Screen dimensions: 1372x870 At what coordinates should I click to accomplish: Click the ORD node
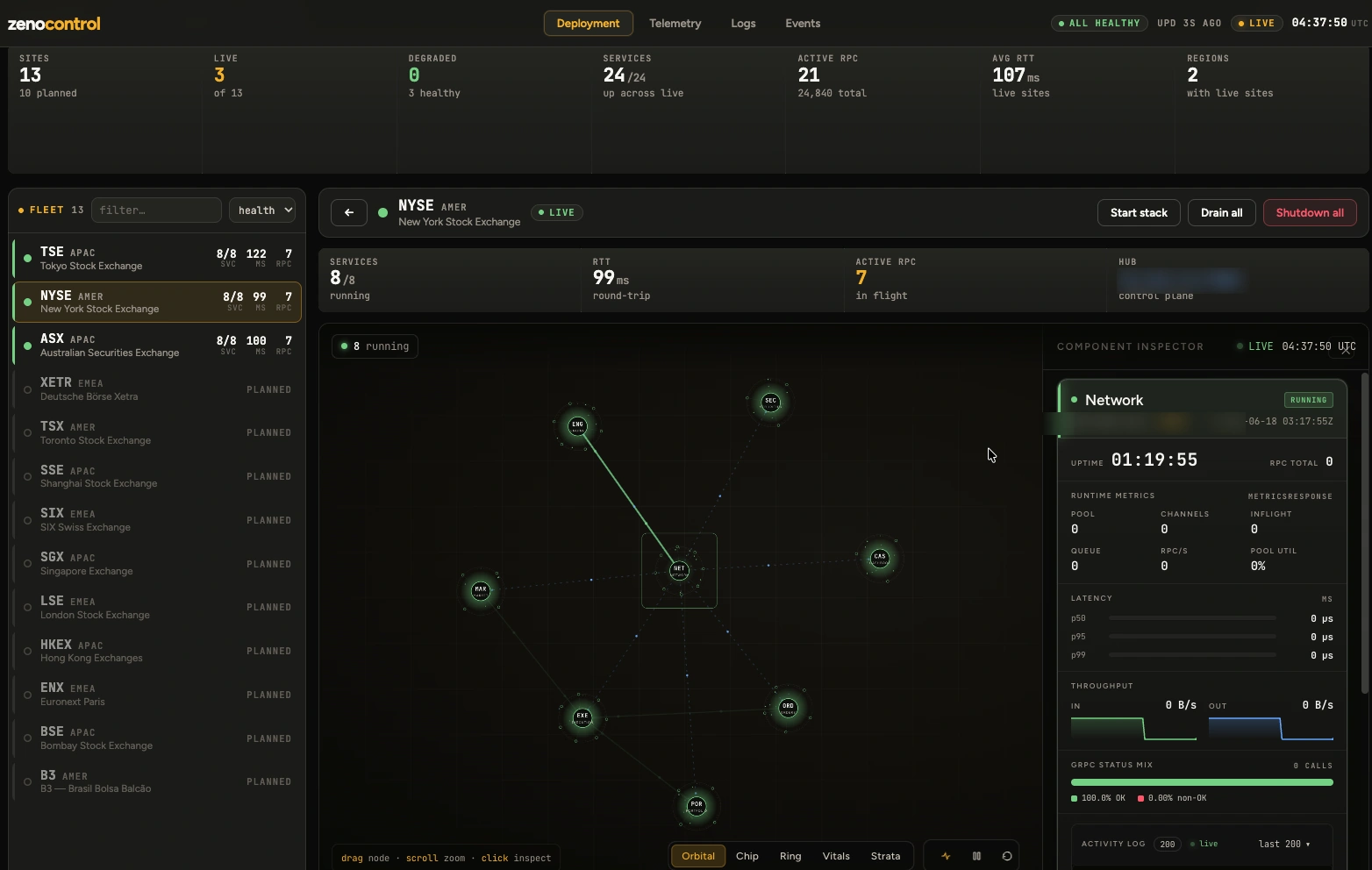click(x=788, y=707)
